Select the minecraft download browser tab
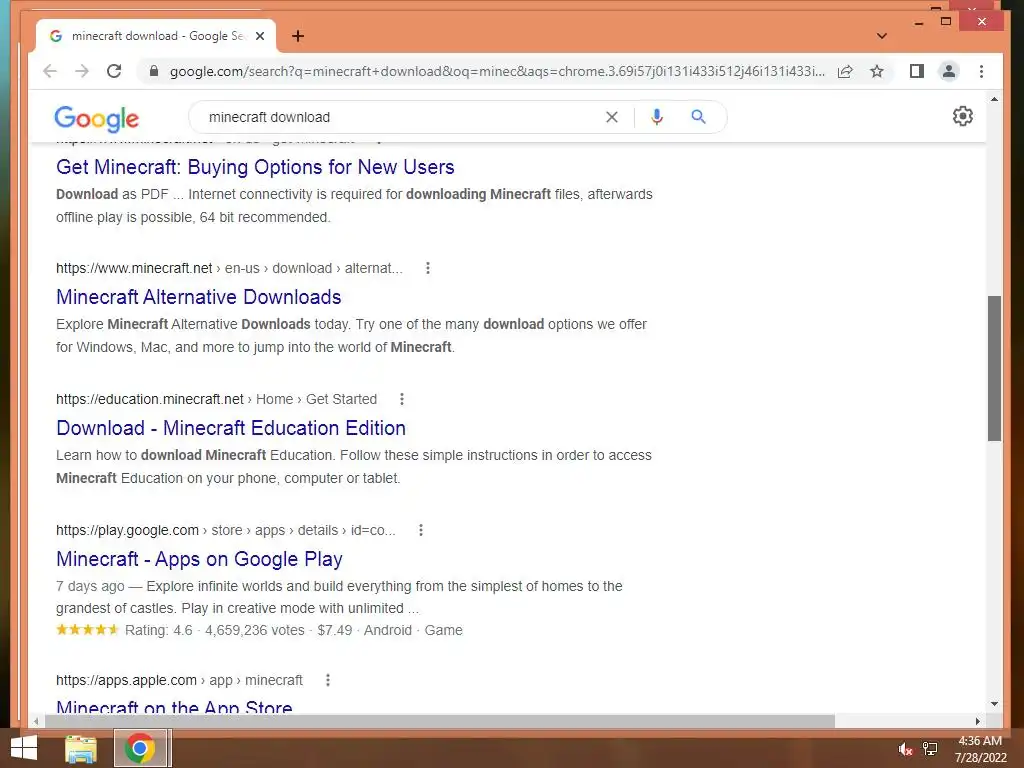The image size is (1024, 768). click(157, 36)
